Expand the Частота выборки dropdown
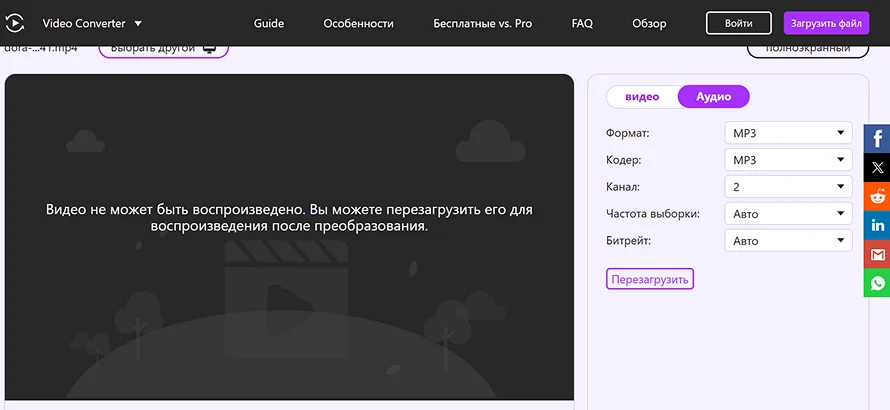This screenshot has width=890, height=410. (788, 214)
